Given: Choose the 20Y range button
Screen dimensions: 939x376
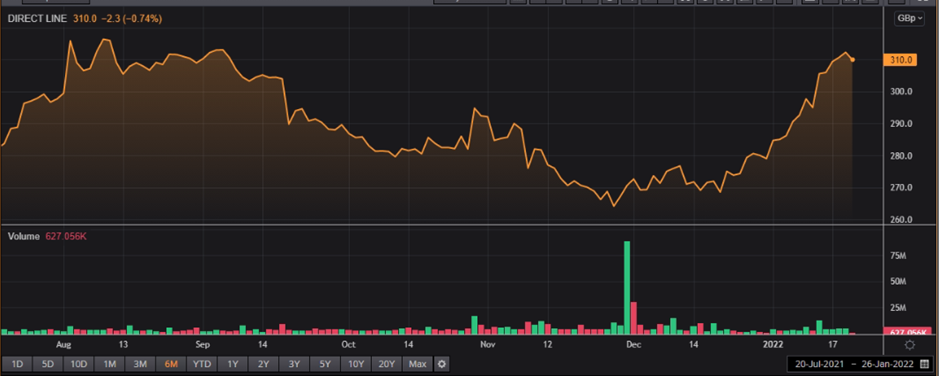Looking at the screenshot, I should point(387,363).
